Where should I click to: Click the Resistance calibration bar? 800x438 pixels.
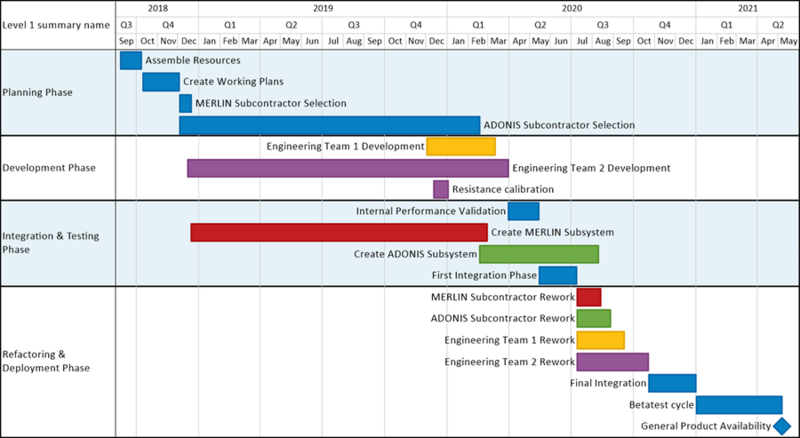(x=441, y=189)
